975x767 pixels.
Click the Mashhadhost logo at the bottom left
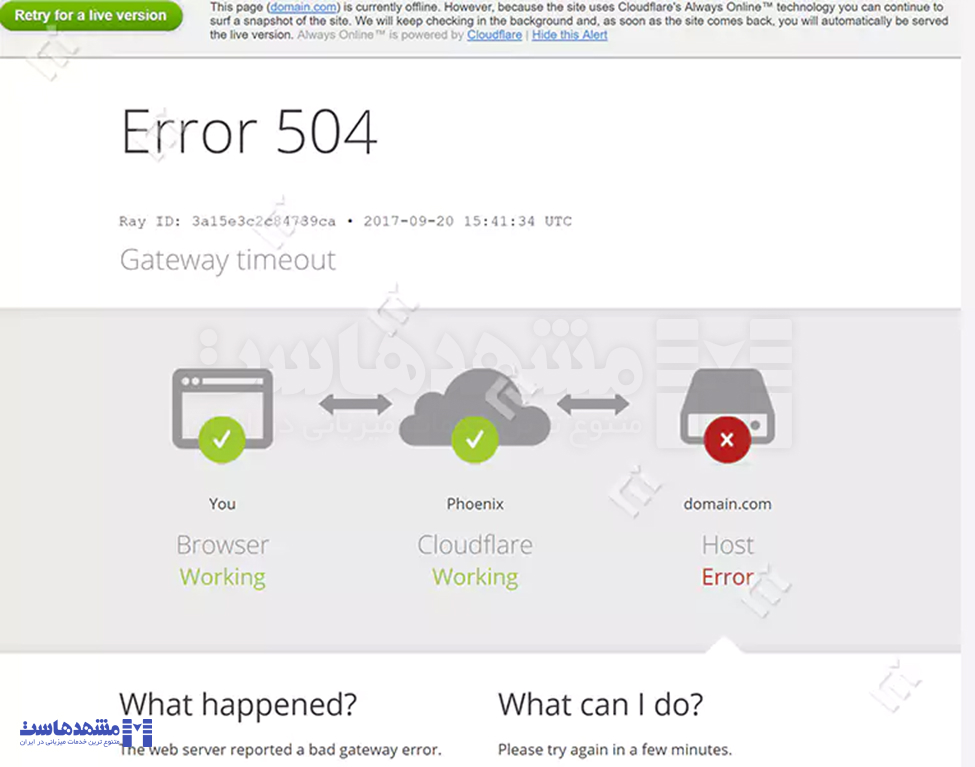pyautogui.click(x=86, y=733)
